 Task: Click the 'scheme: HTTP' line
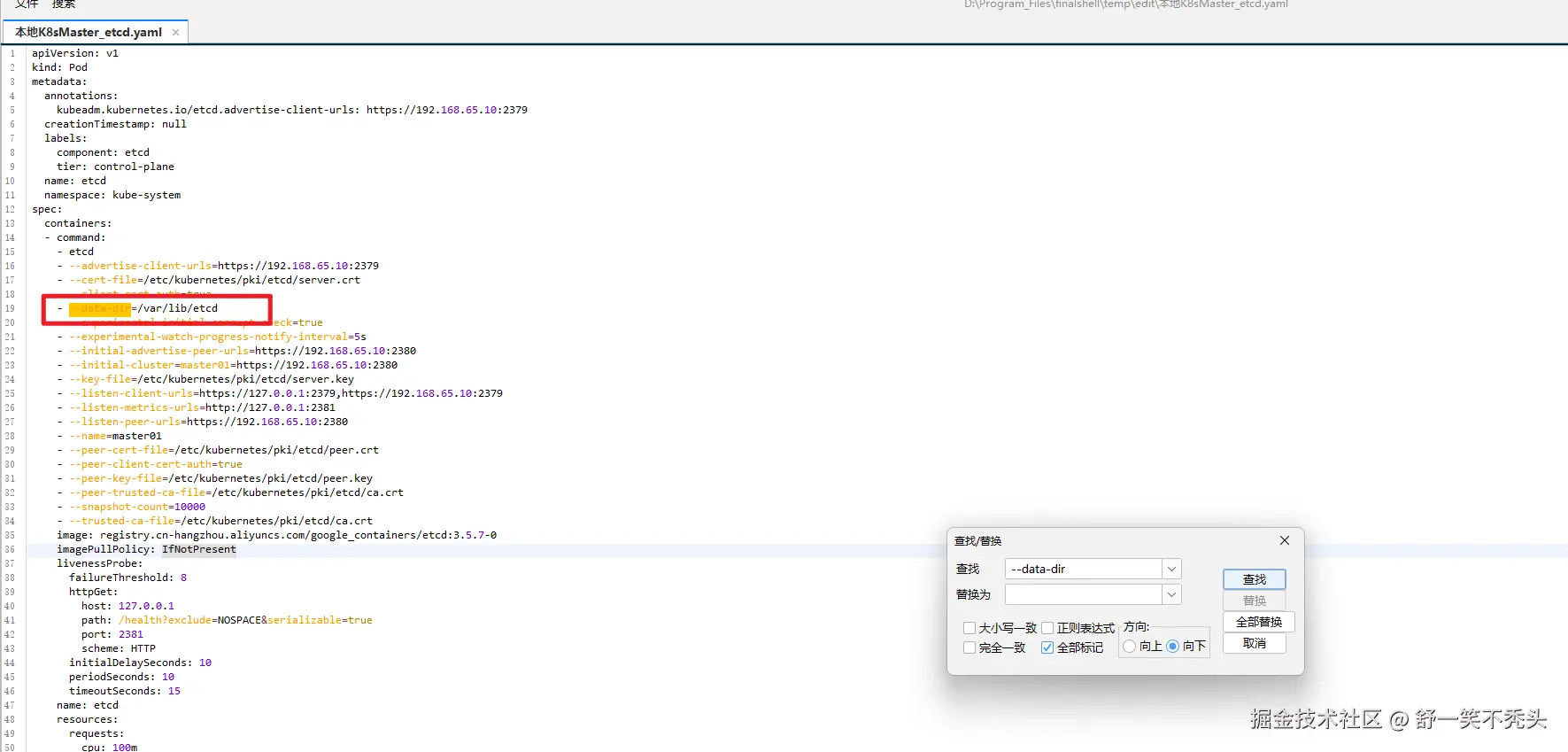[119, 648]
